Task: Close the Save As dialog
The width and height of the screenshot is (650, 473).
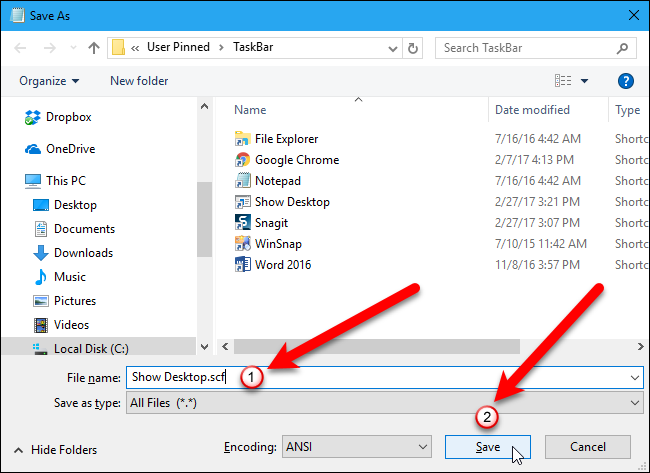Action: (633, 15)
